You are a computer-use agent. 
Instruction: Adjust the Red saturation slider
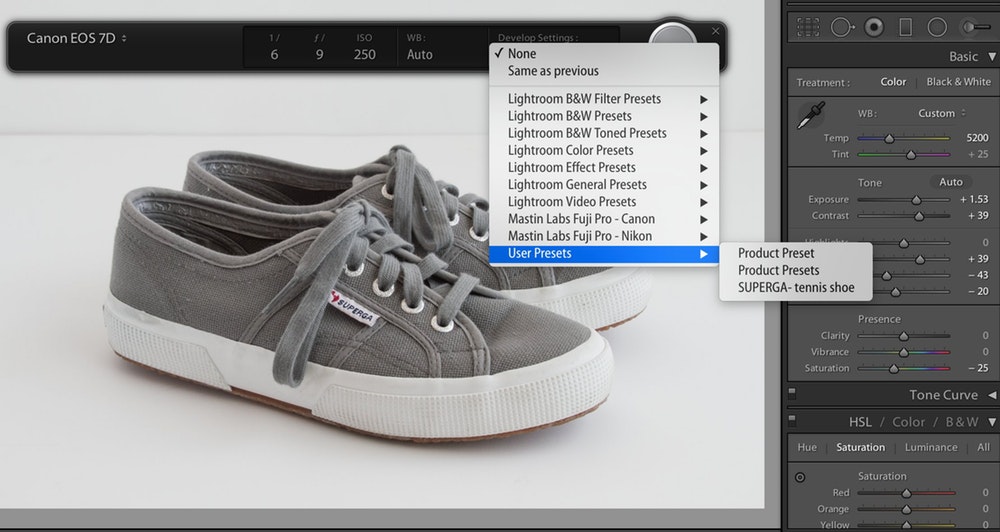(906, 493)
